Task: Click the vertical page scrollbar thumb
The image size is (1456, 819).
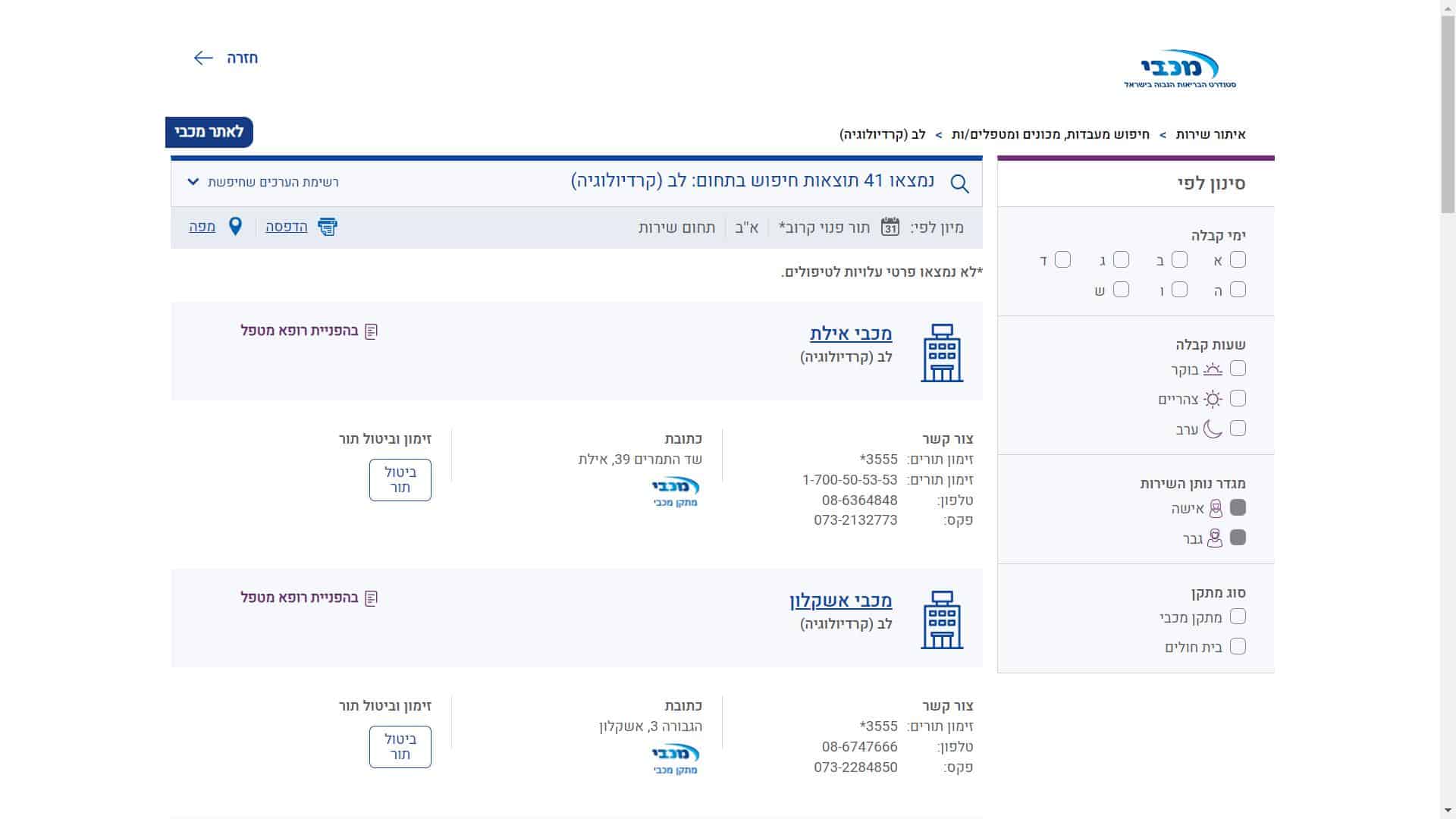Action: coord(1448,114)
